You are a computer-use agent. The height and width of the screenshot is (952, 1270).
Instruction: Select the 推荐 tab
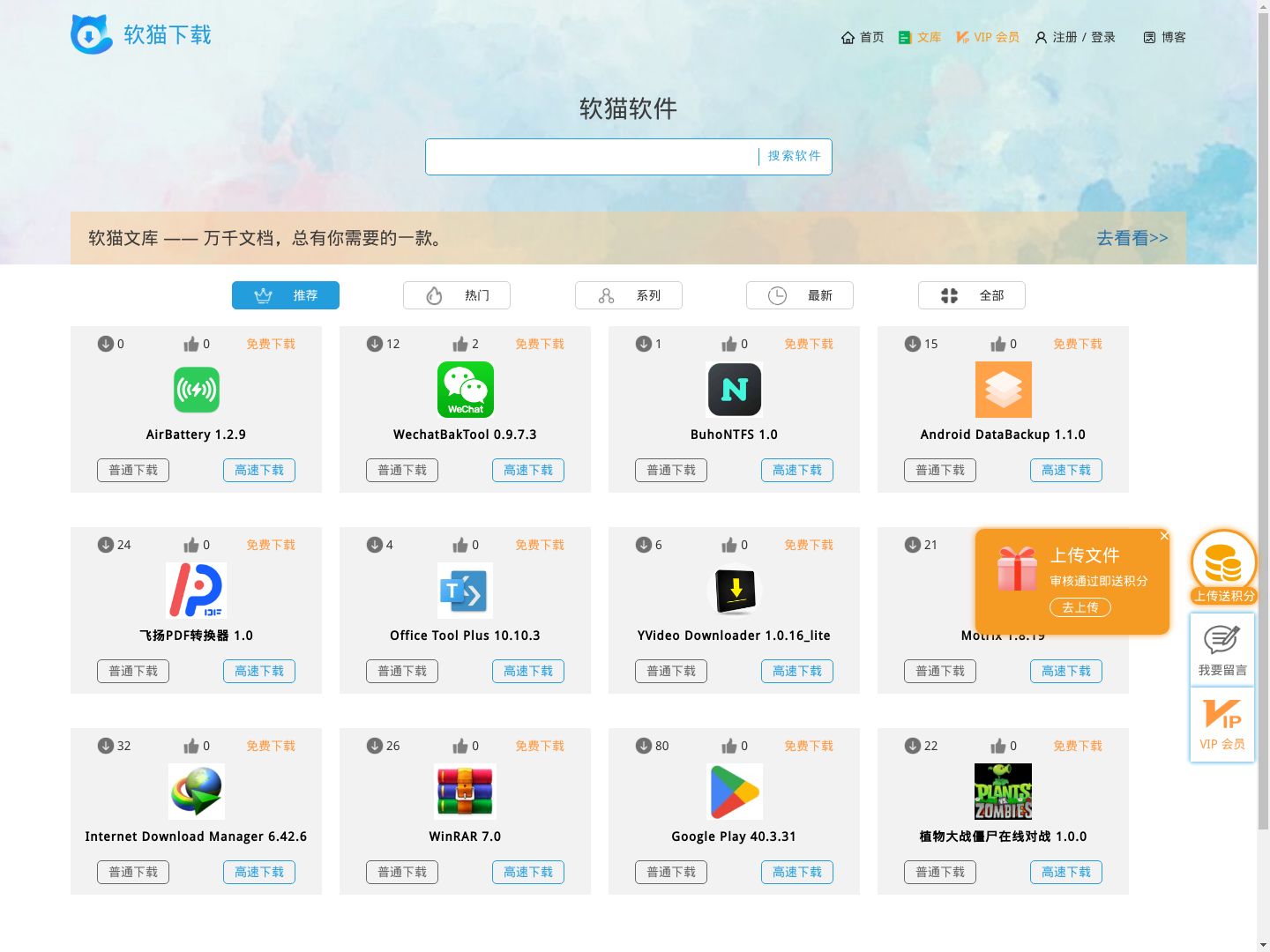tap(286, 295)
